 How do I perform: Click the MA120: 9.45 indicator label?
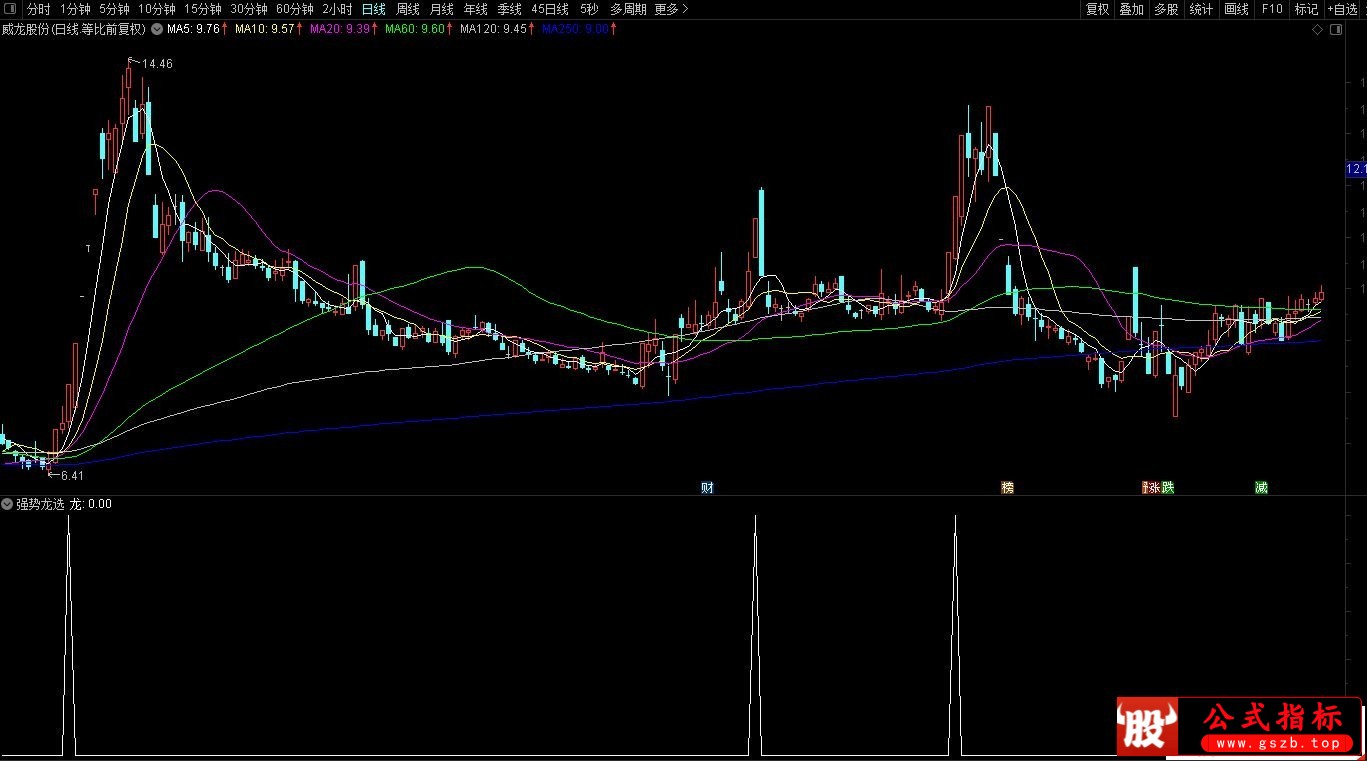(493, 29)
